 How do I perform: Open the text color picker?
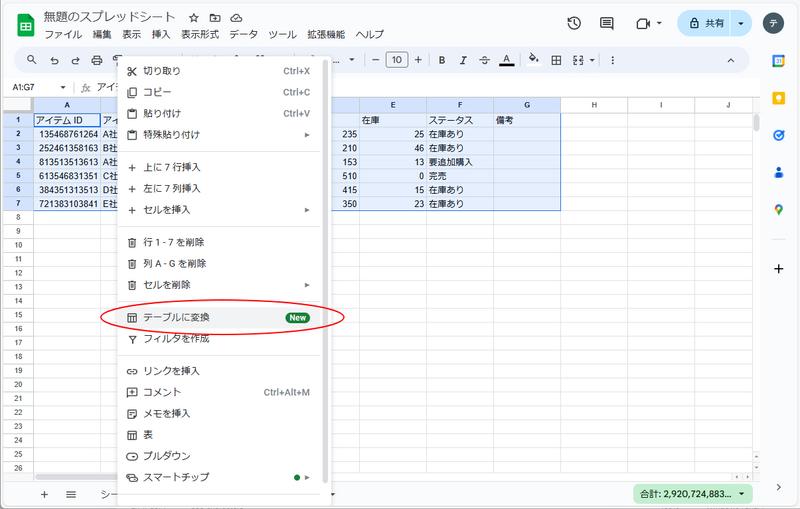(507, 60)
